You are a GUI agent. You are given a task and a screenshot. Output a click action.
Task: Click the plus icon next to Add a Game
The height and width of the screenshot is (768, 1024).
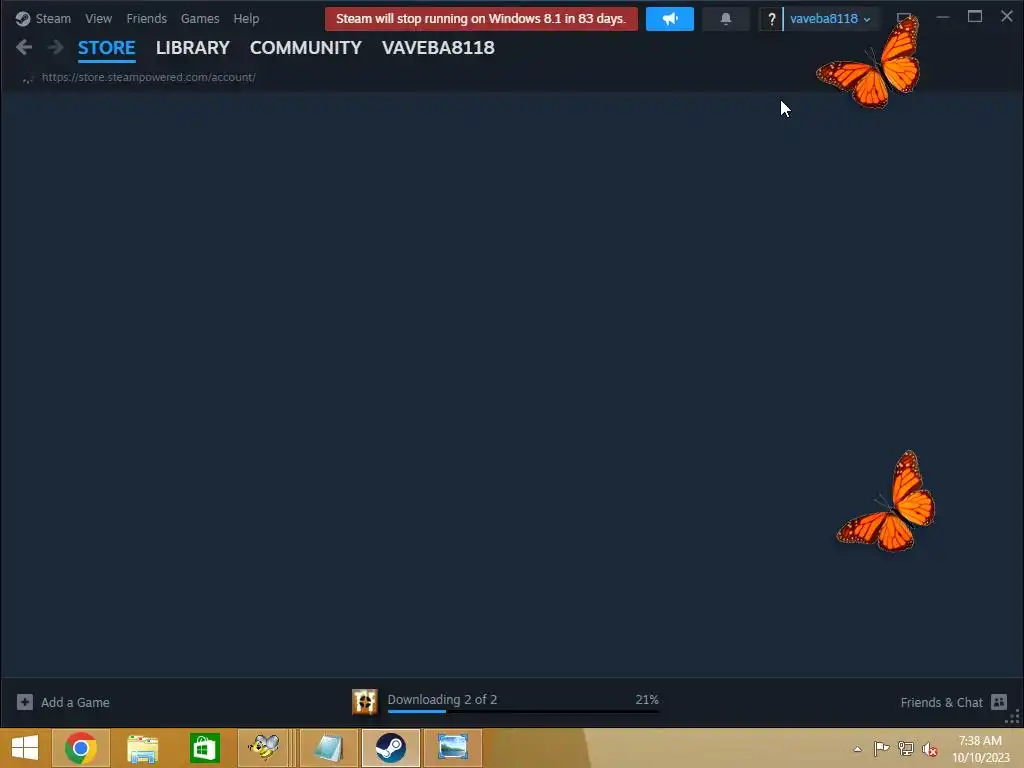[25, 702]
